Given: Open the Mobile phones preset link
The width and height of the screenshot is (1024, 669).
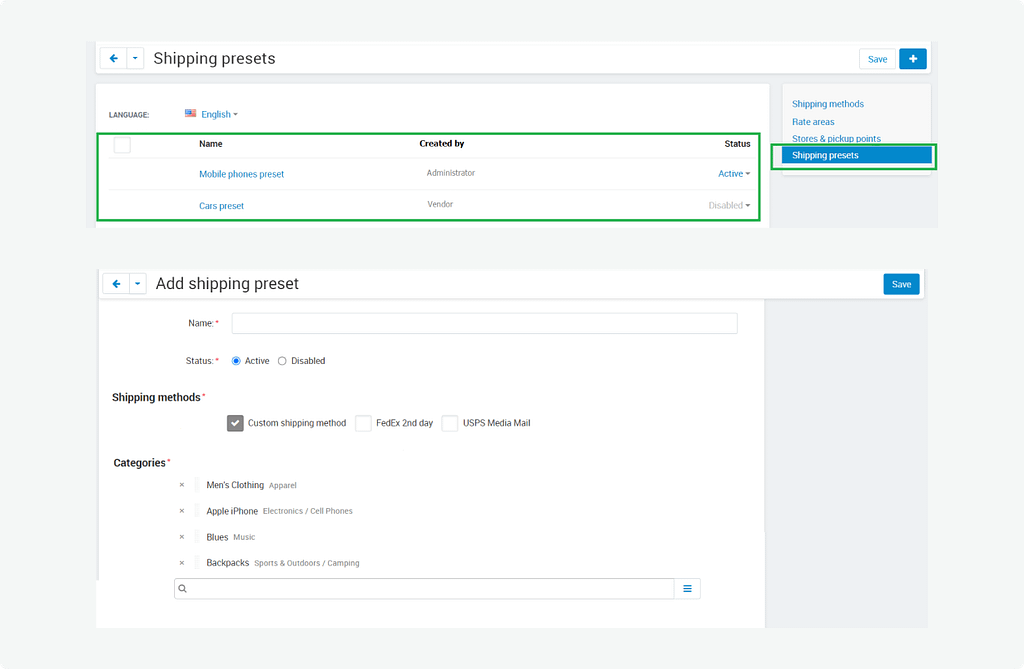Looking at the screenshot, I should coord(241,174).
